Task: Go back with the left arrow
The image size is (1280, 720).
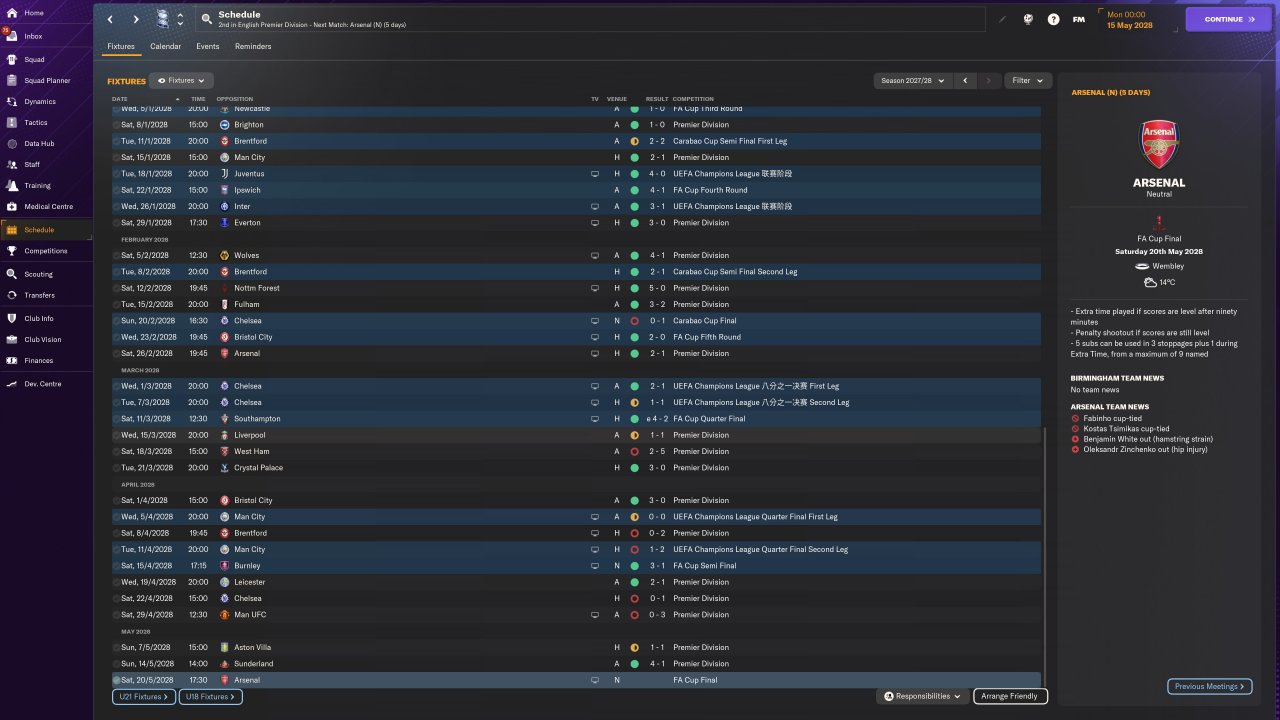Action: click(110, 19)
